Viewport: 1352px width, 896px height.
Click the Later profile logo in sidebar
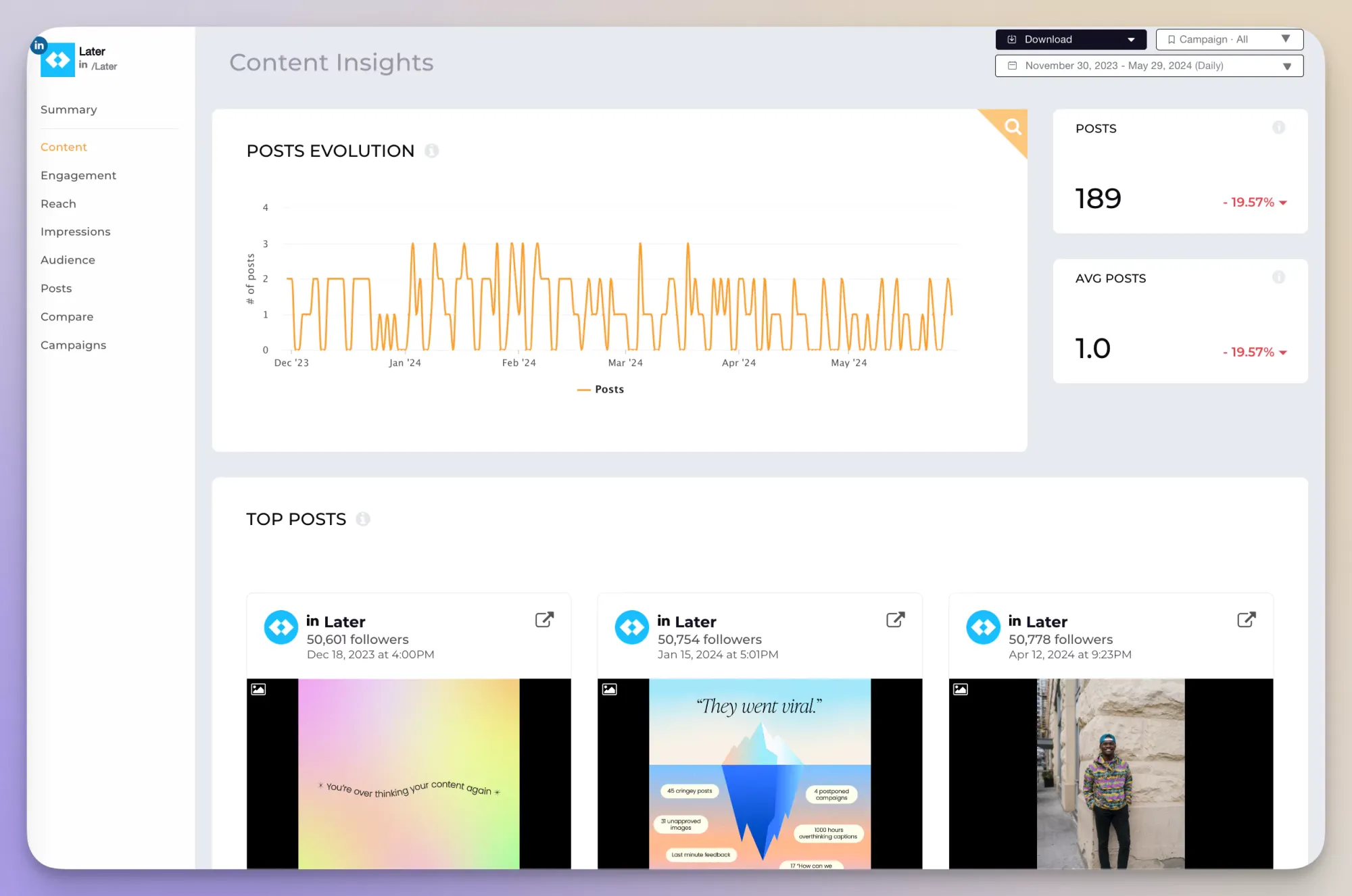[x=57, y=60]
